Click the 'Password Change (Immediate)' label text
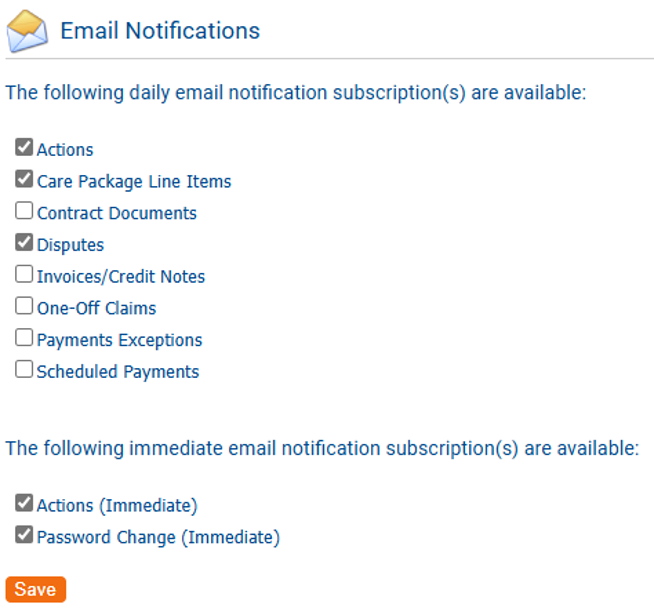654x615 pixels. pos(158,537)
